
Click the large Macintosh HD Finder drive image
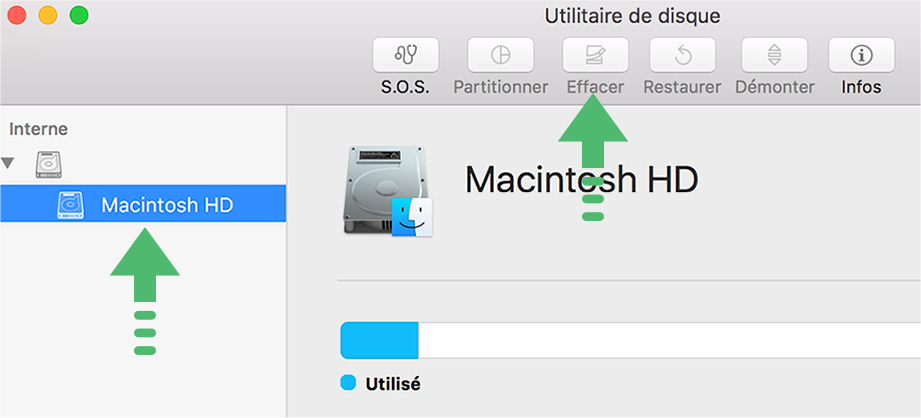pos(388,191)
